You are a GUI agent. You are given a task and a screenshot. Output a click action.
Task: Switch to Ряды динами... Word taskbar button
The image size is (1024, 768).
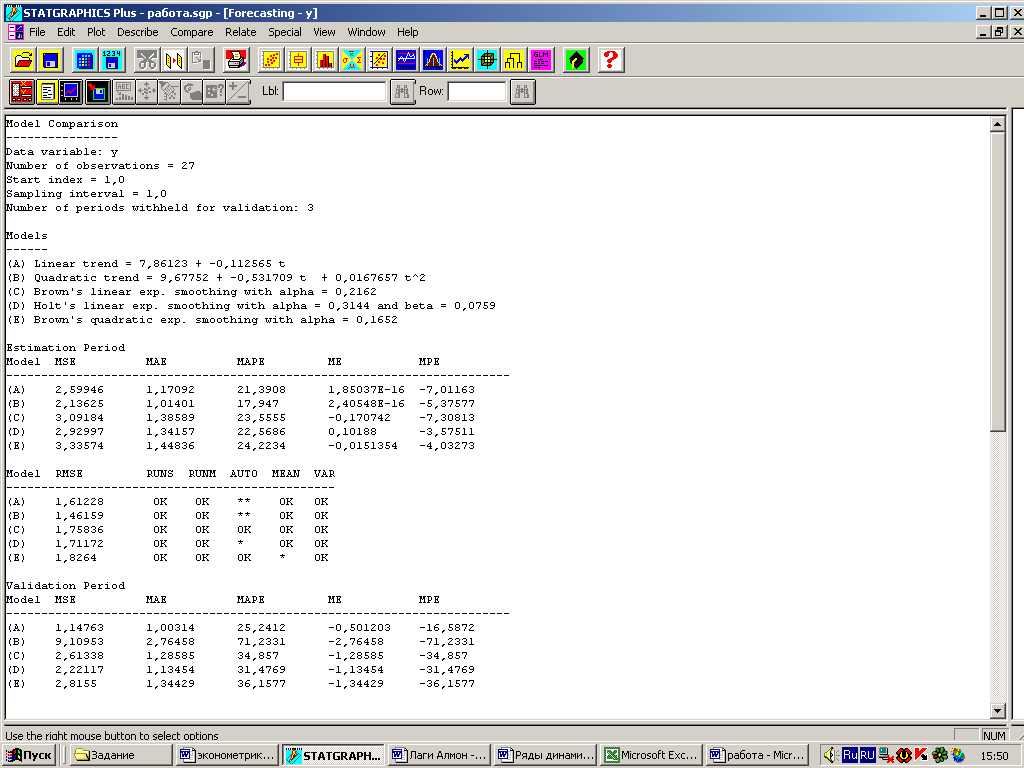pos(545,755)
